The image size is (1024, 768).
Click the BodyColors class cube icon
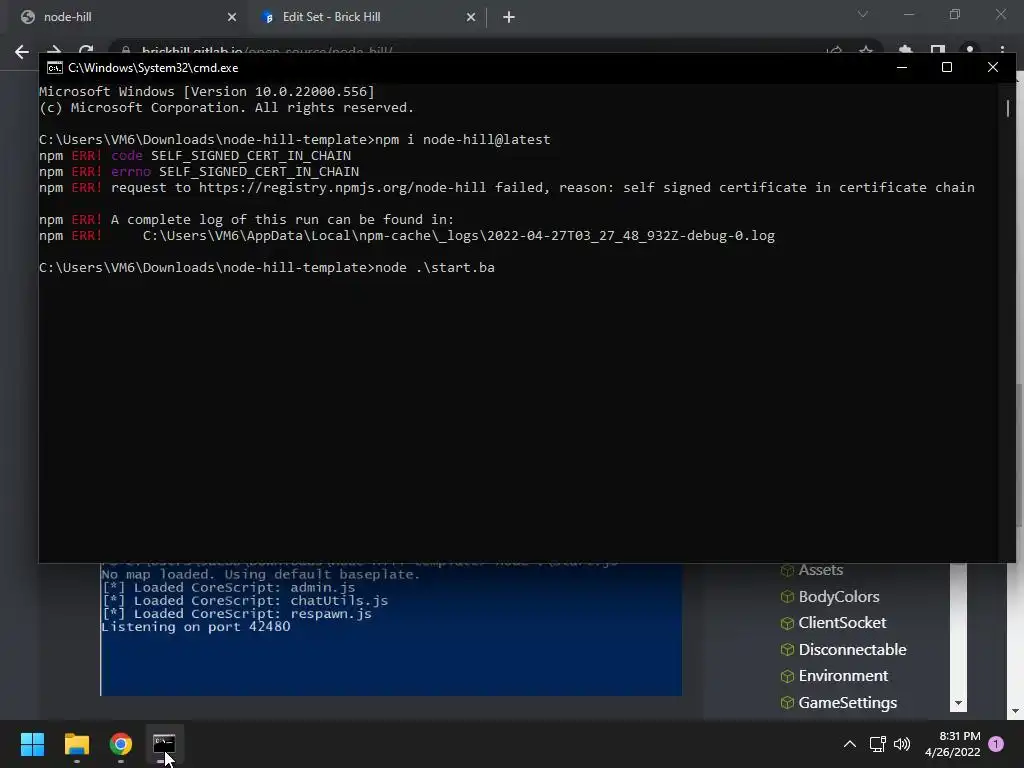click(787, 597)
